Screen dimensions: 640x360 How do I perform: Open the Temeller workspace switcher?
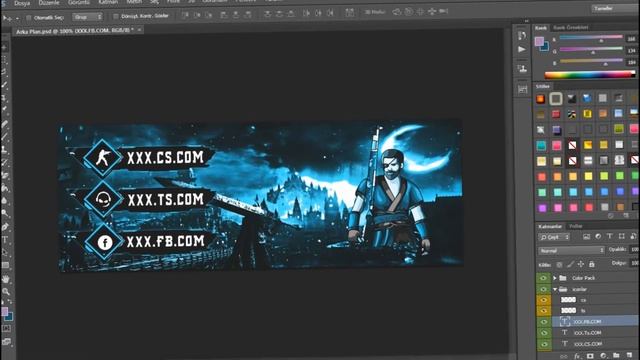pyautogui.click(x=615, y=8)
